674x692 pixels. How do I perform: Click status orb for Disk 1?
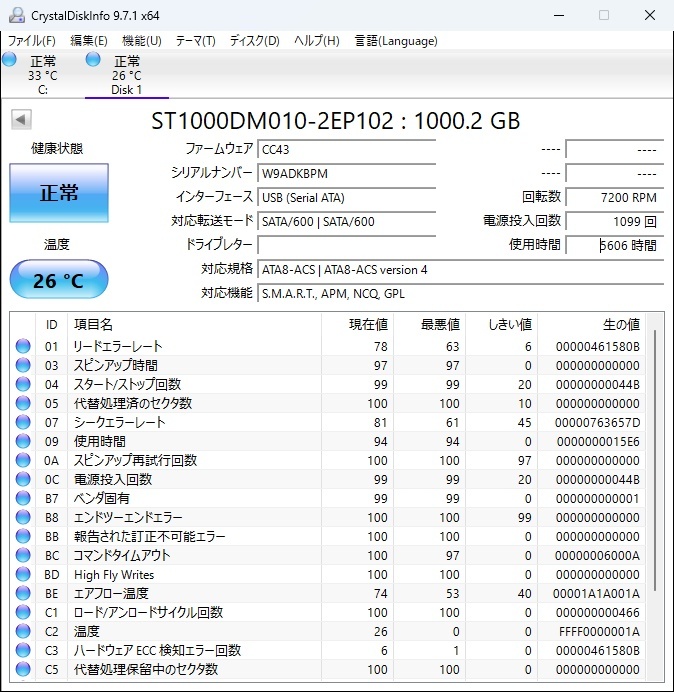[x=93, y=59]
